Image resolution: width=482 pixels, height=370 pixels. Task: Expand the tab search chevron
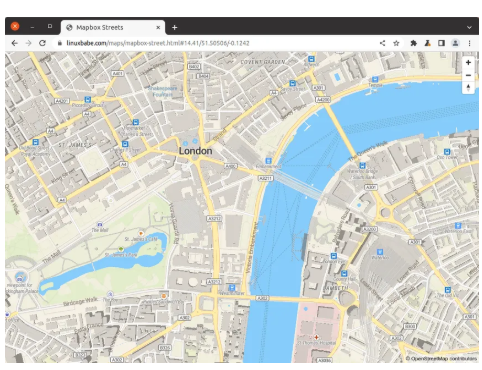469,27
